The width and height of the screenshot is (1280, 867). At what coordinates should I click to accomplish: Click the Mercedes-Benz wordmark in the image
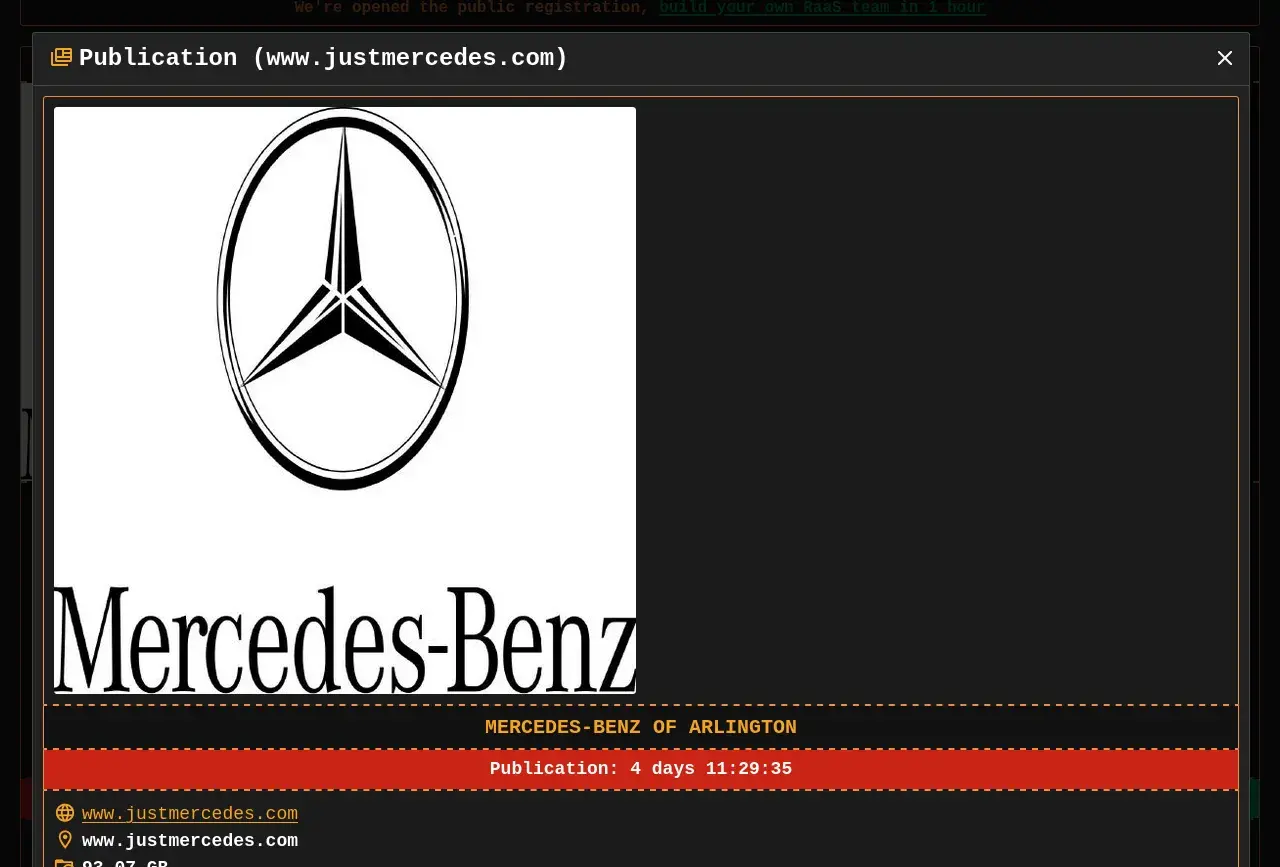[x=344, y=640]
